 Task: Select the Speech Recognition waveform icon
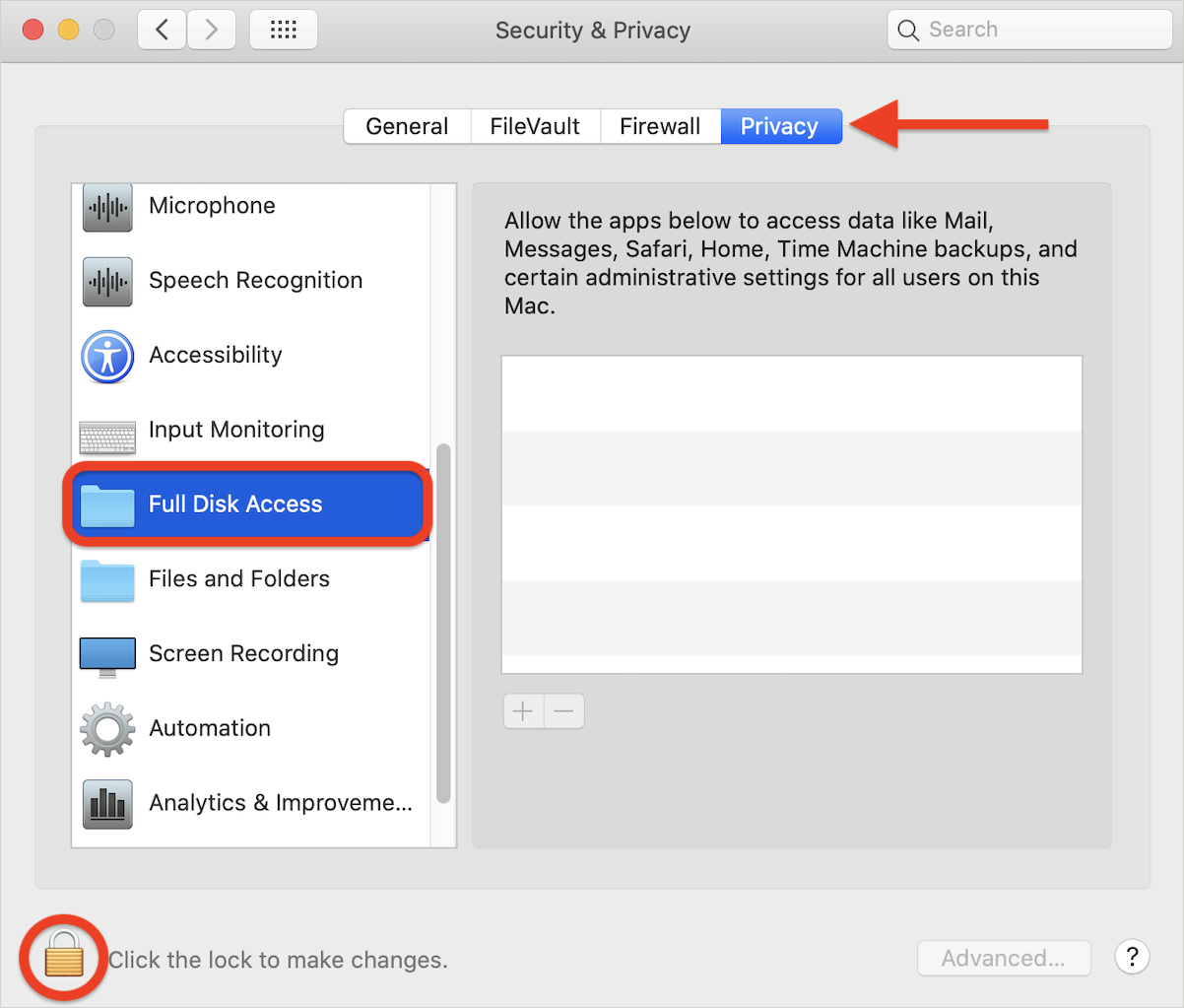click(x=107, y=282)
